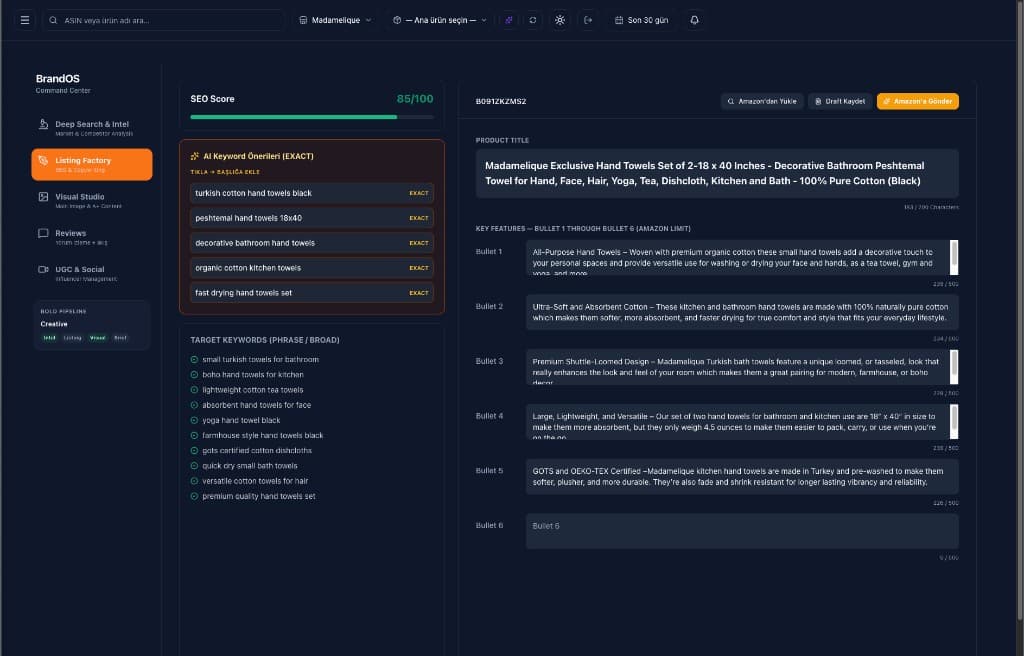Screen dimensions: 1024x656
Task: Select the Listing pipeline stage chip
Action: 72,338
